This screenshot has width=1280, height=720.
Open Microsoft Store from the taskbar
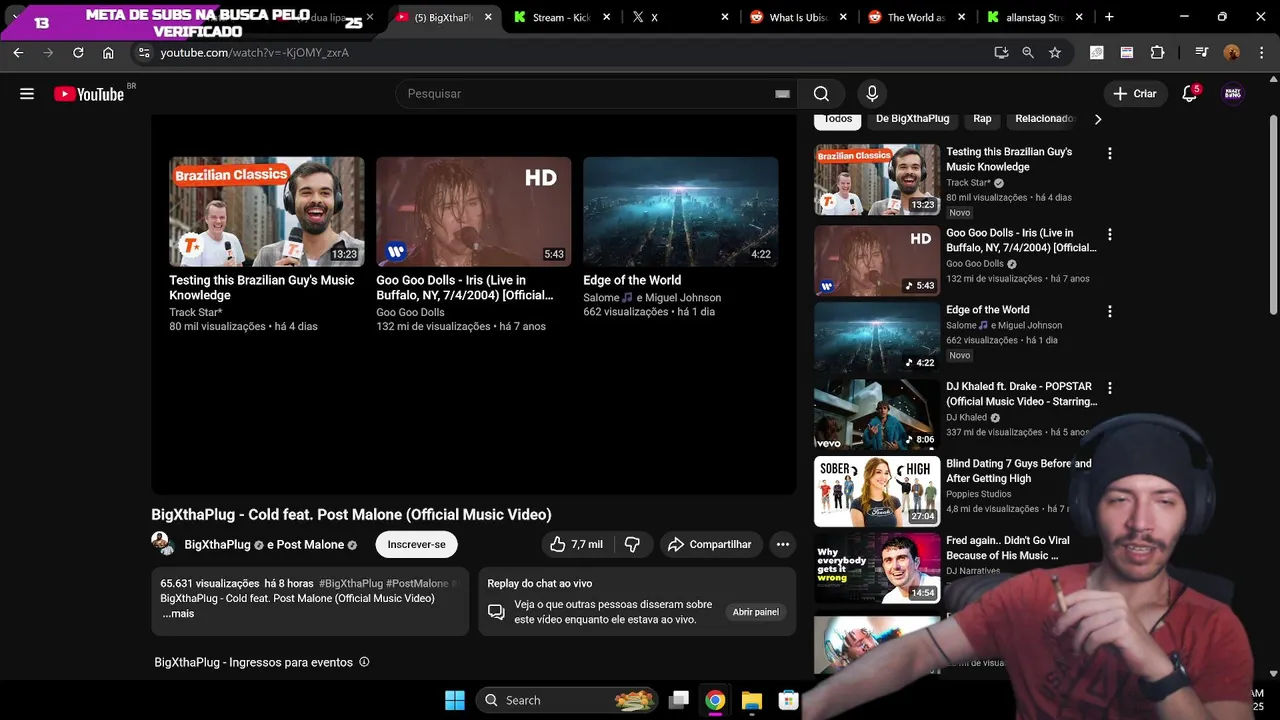pyautogui.click(x=789, y=700)
